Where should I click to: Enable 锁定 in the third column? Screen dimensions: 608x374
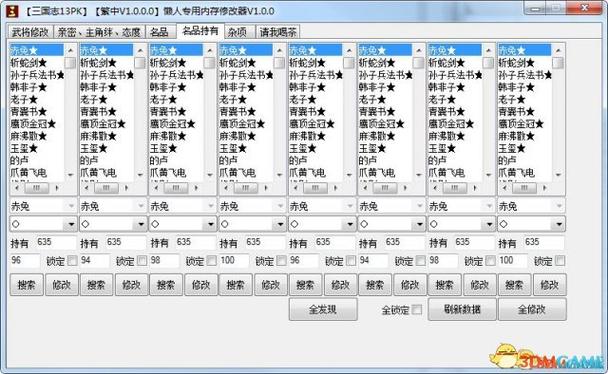point(211,261)
